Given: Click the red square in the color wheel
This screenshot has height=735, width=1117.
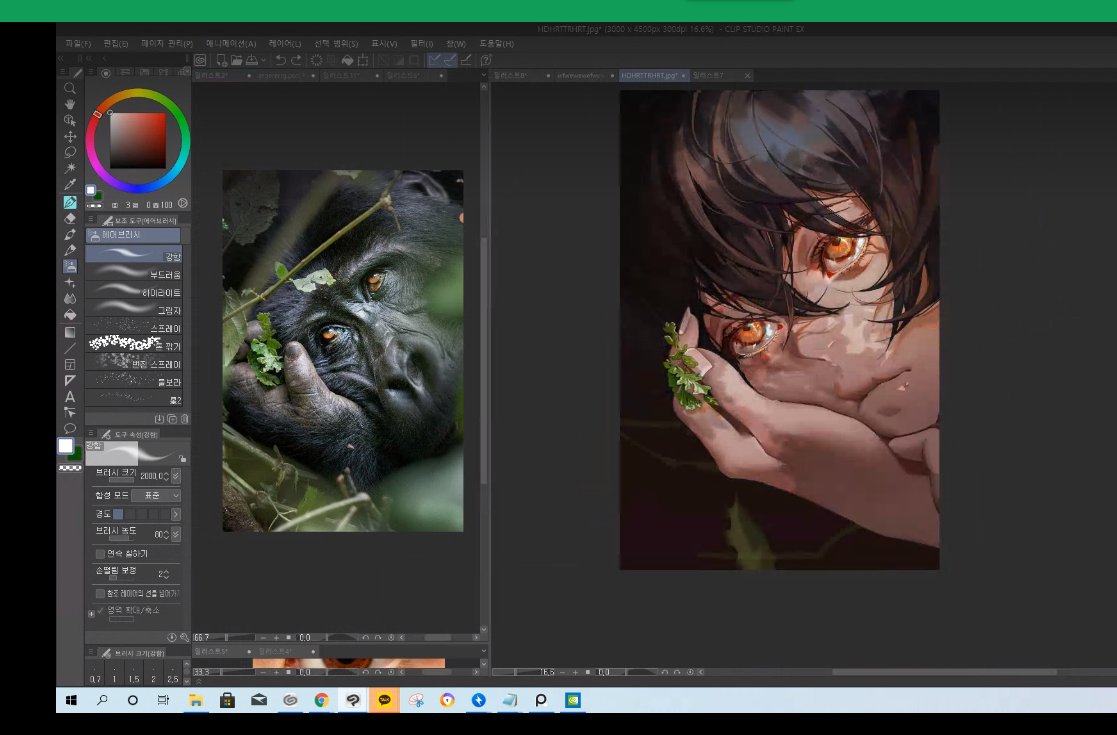Looking at the screenshot, I should click(x=137, y=140).
